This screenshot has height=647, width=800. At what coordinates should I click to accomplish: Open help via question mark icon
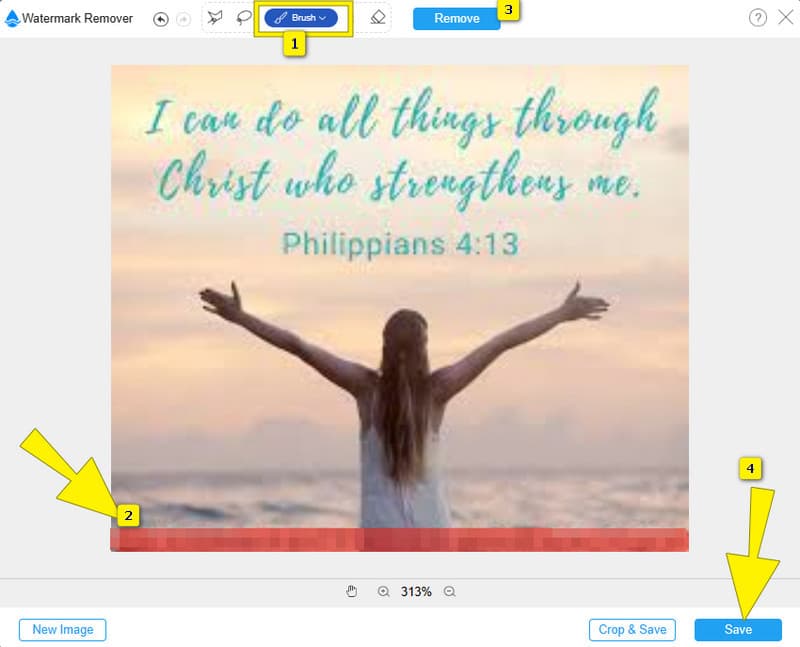point(758,18)
